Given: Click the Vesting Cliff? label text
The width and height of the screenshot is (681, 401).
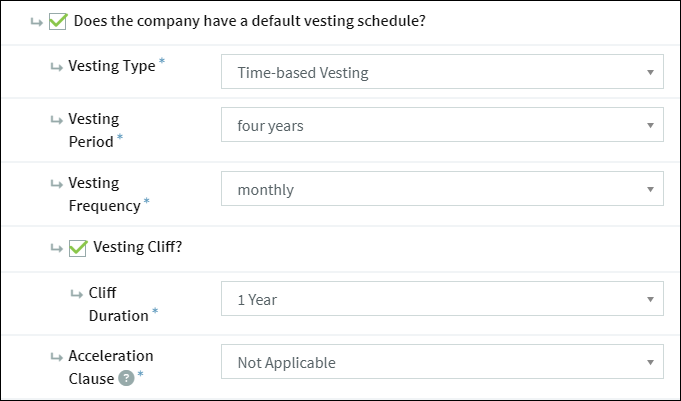Looking at the screenshot, I should pyautogui.click(x=138, y=247).
